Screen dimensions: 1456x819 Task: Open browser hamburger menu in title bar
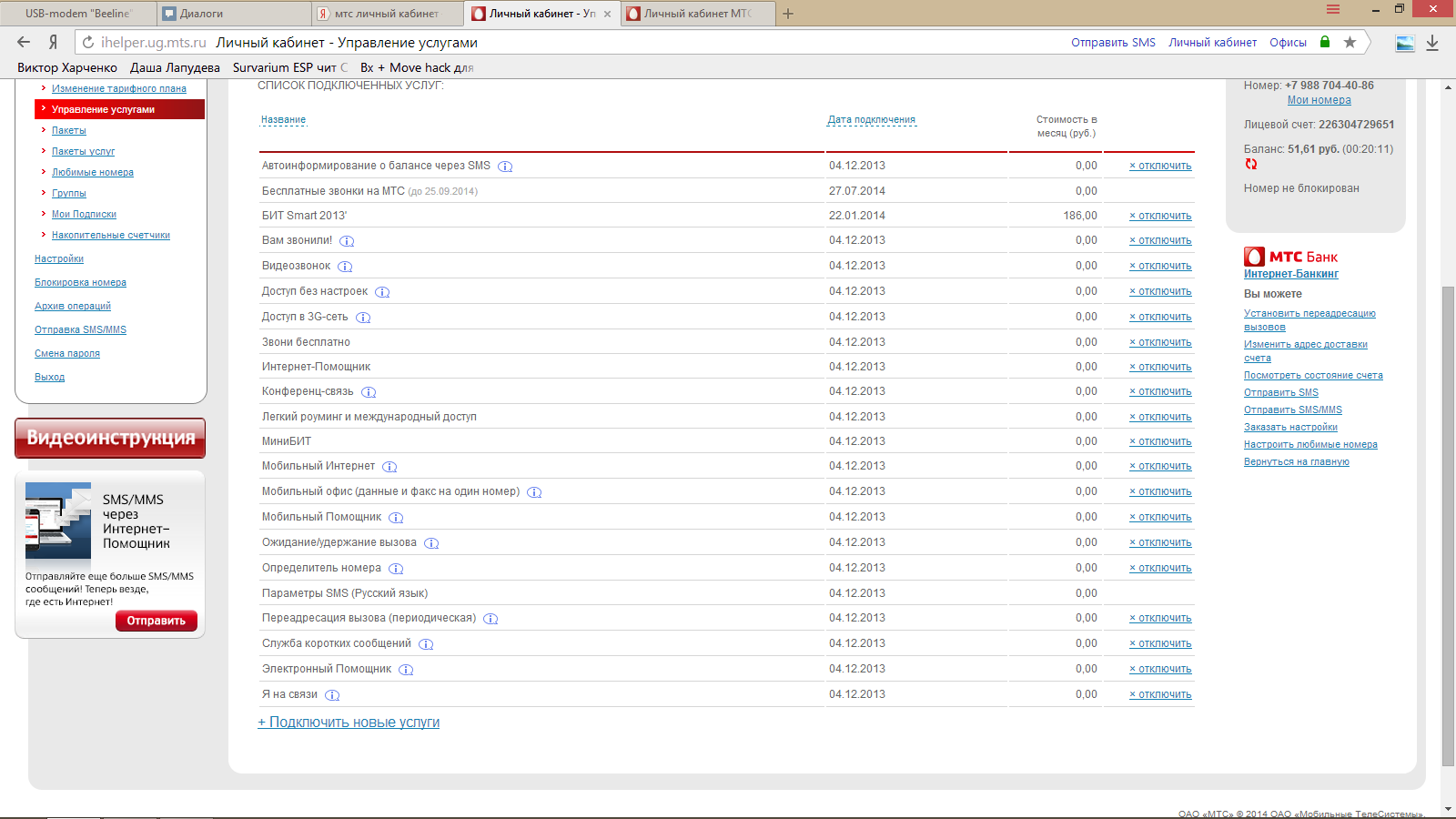click(1333, 9)
